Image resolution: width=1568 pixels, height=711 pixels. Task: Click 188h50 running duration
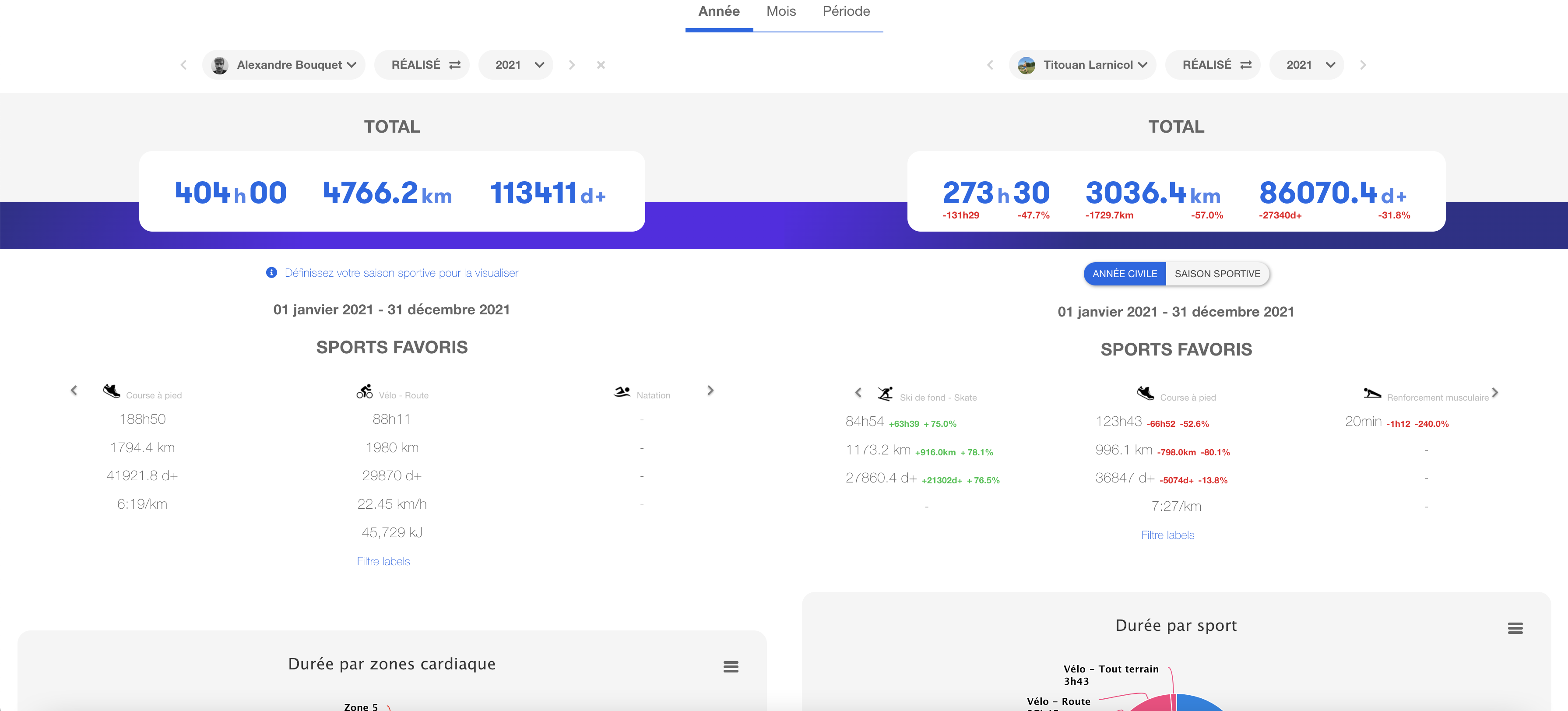pos(142,419)
